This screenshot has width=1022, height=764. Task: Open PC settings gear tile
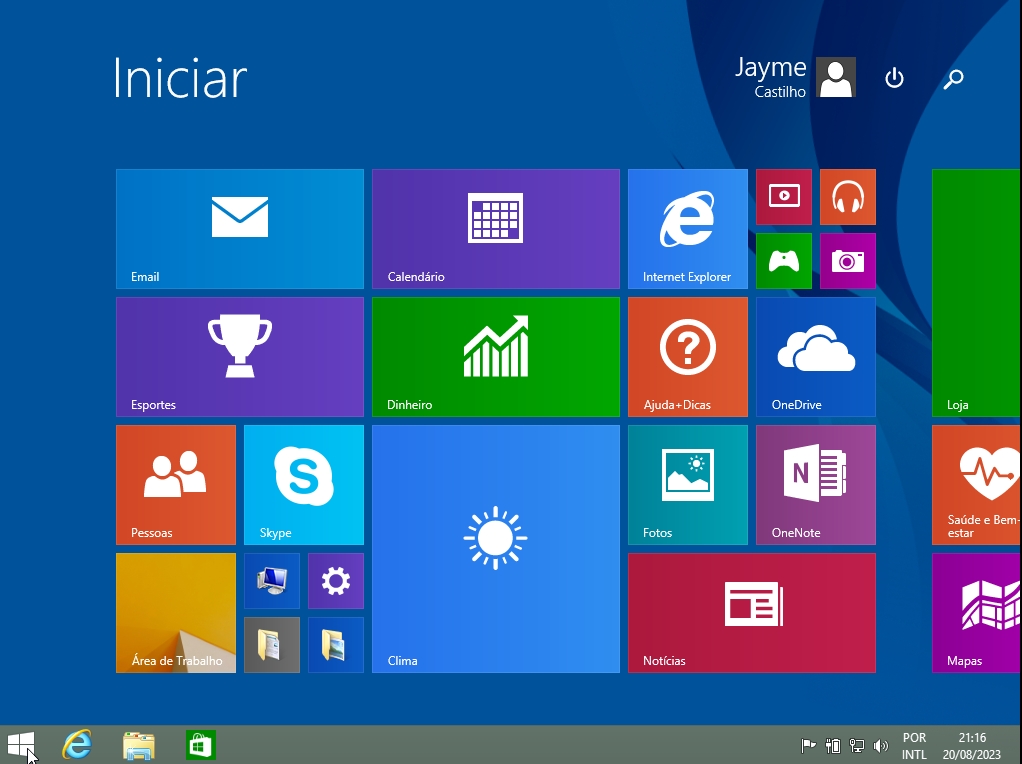pyautogui.click(x=335, y=580)
